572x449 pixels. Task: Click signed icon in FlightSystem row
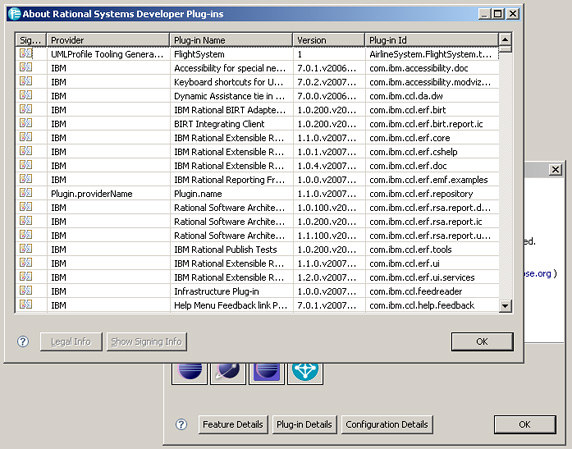click(x=26, y=53)
